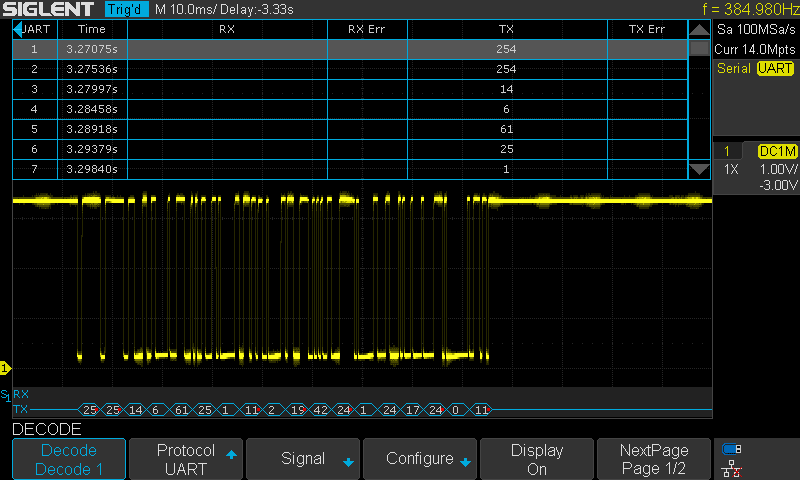Go to NextPage Page 1/2
The height and width of the screenshot is (480, 800).
tap(653, 459)
